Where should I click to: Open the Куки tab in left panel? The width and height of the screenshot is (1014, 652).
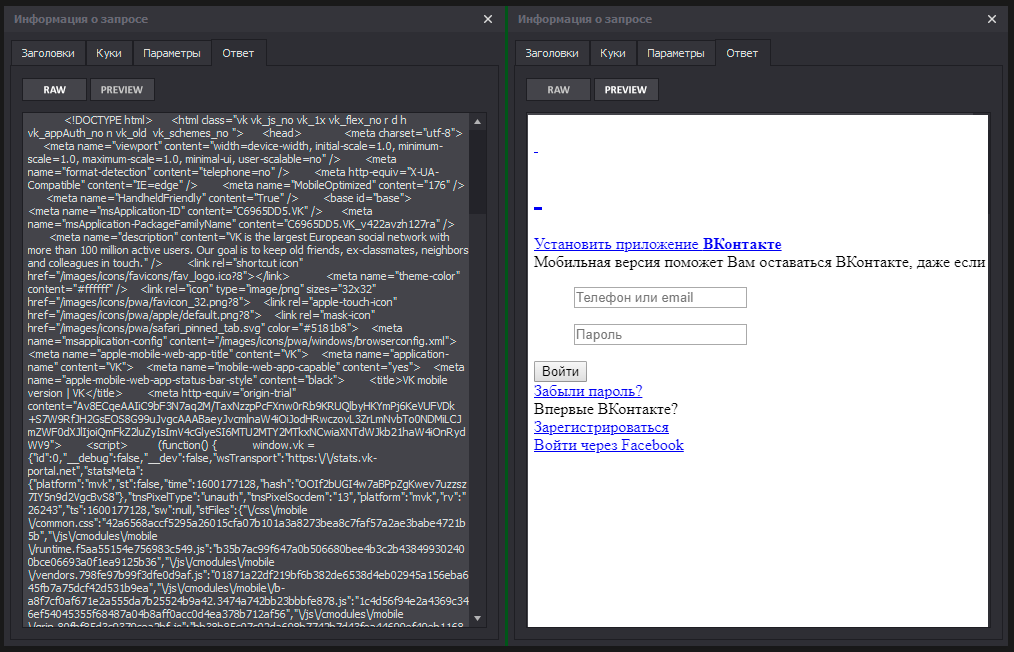109,53
